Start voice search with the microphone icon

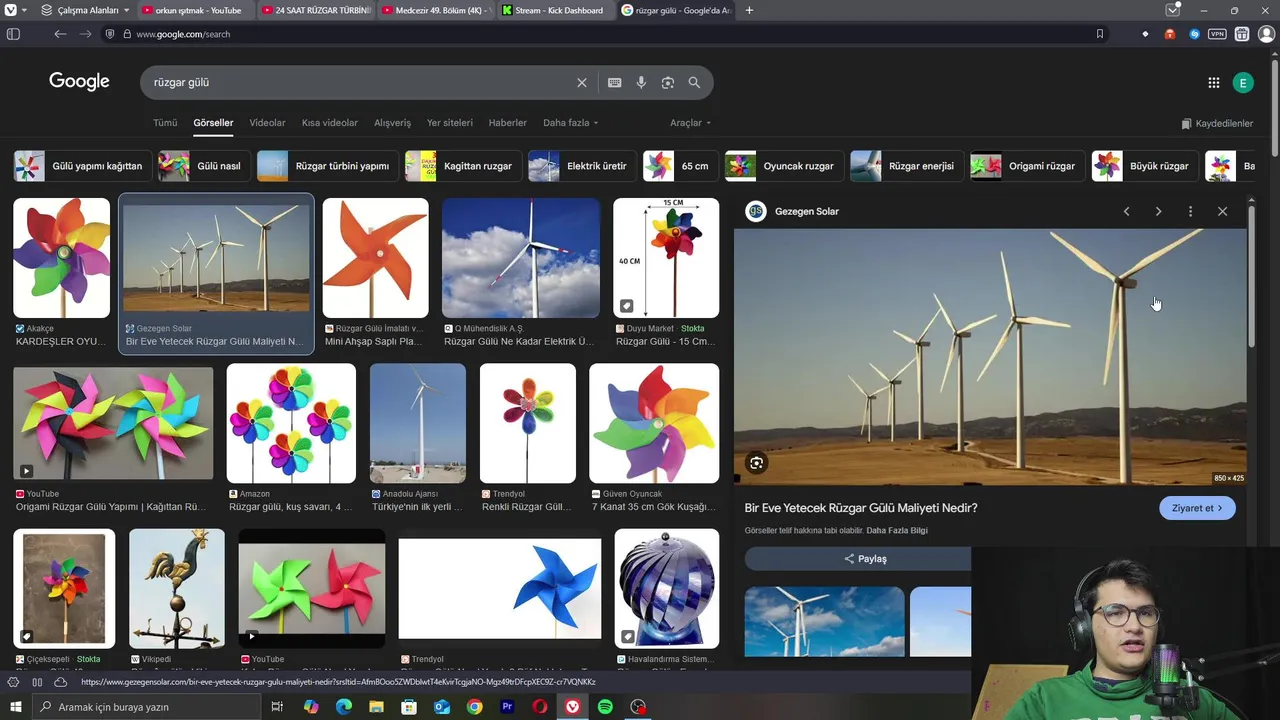point(641,83)
